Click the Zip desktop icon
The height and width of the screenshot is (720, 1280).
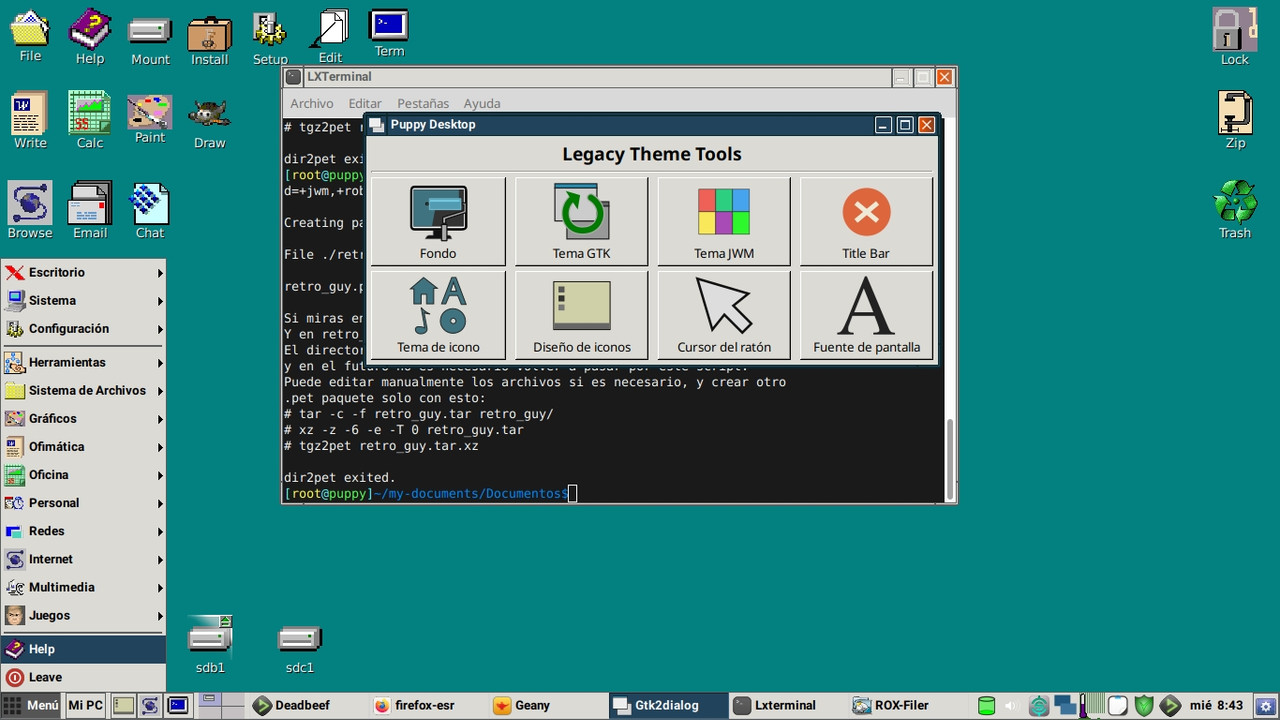coord(1236,120)
